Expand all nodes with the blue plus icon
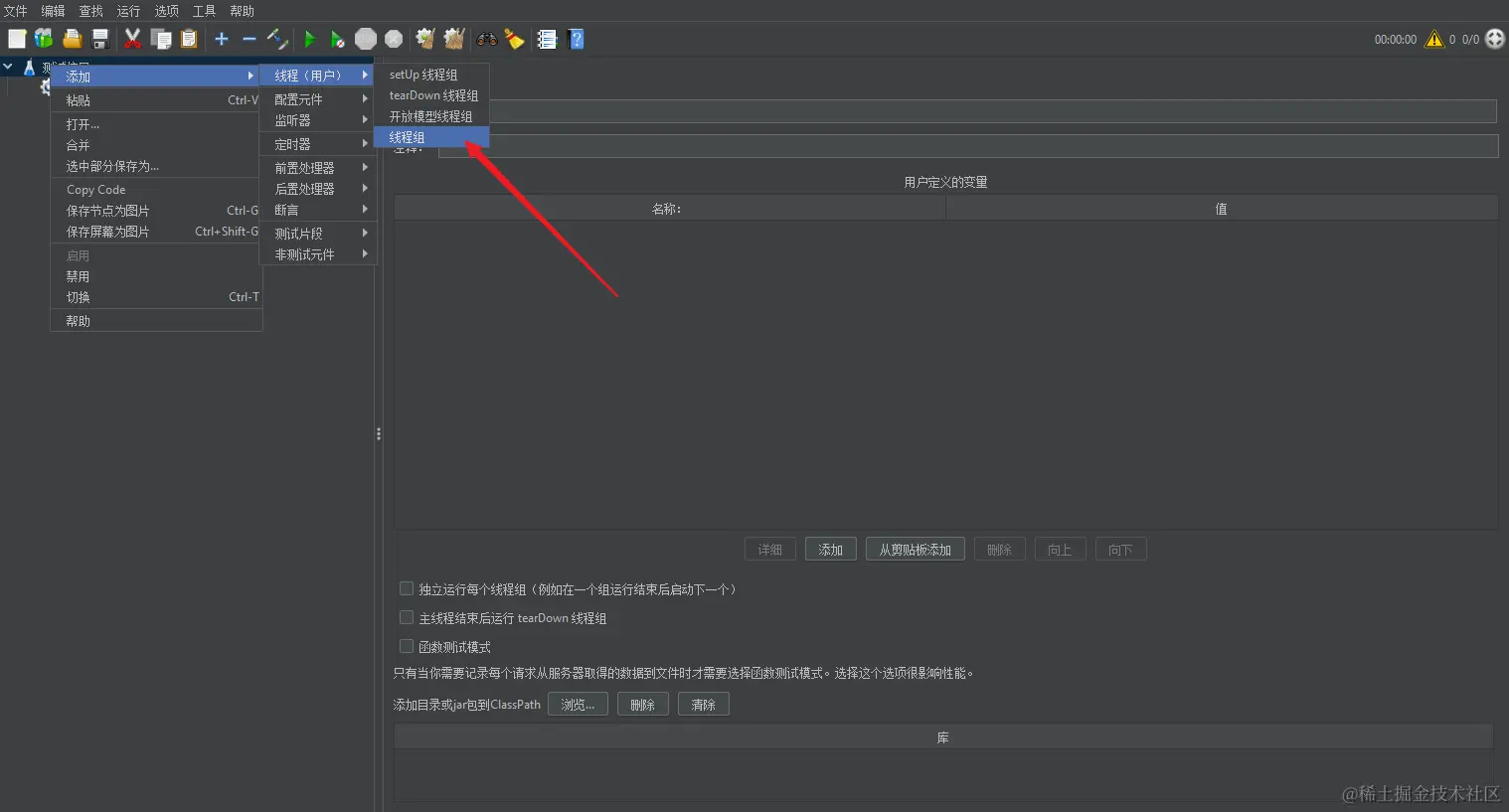 (222, 39)
